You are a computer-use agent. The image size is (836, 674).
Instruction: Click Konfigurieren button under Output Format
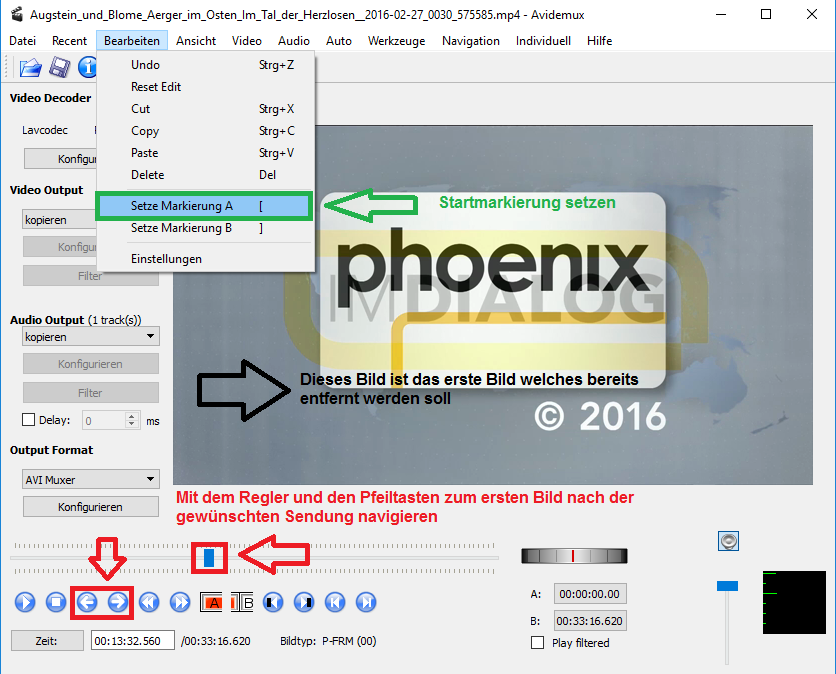pyautogui.click(x=90, y=507)
